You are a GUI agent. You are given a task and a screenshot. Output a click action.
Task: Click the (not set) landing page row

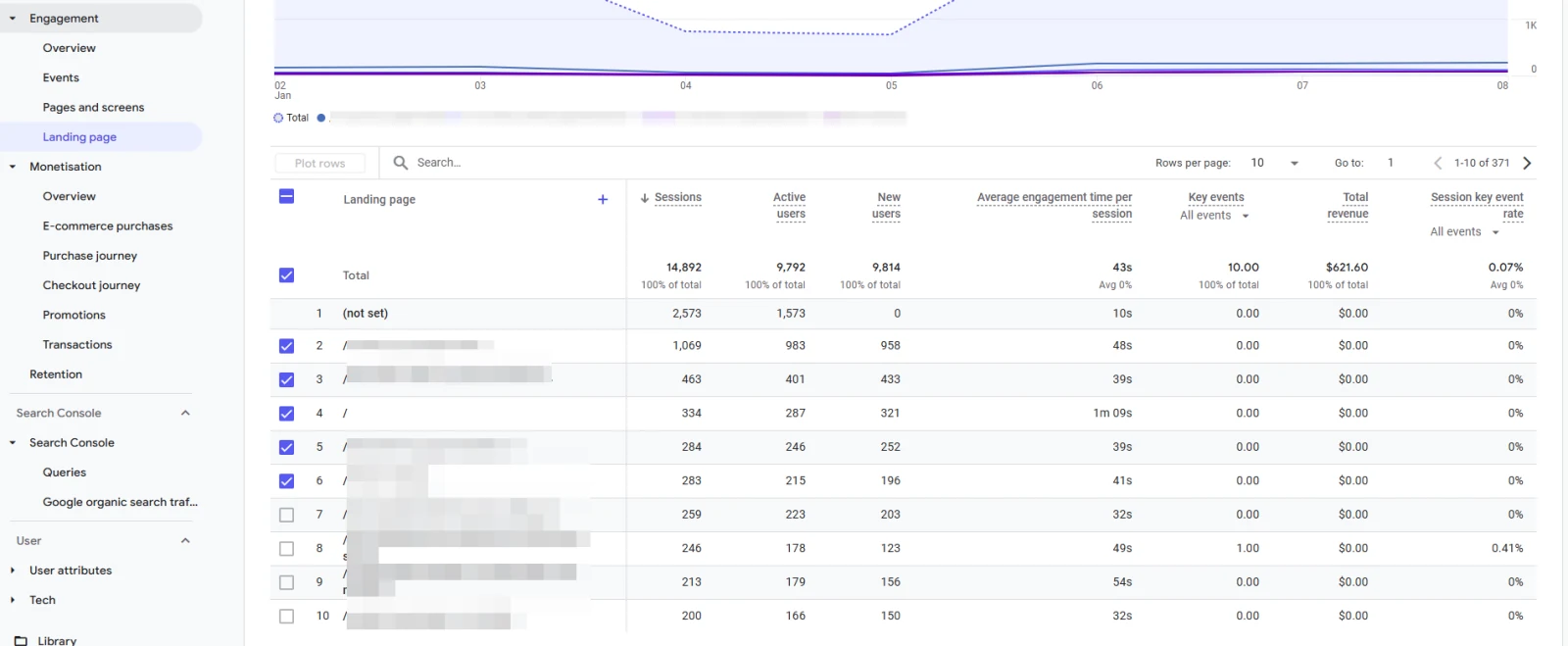click(366, 314)
